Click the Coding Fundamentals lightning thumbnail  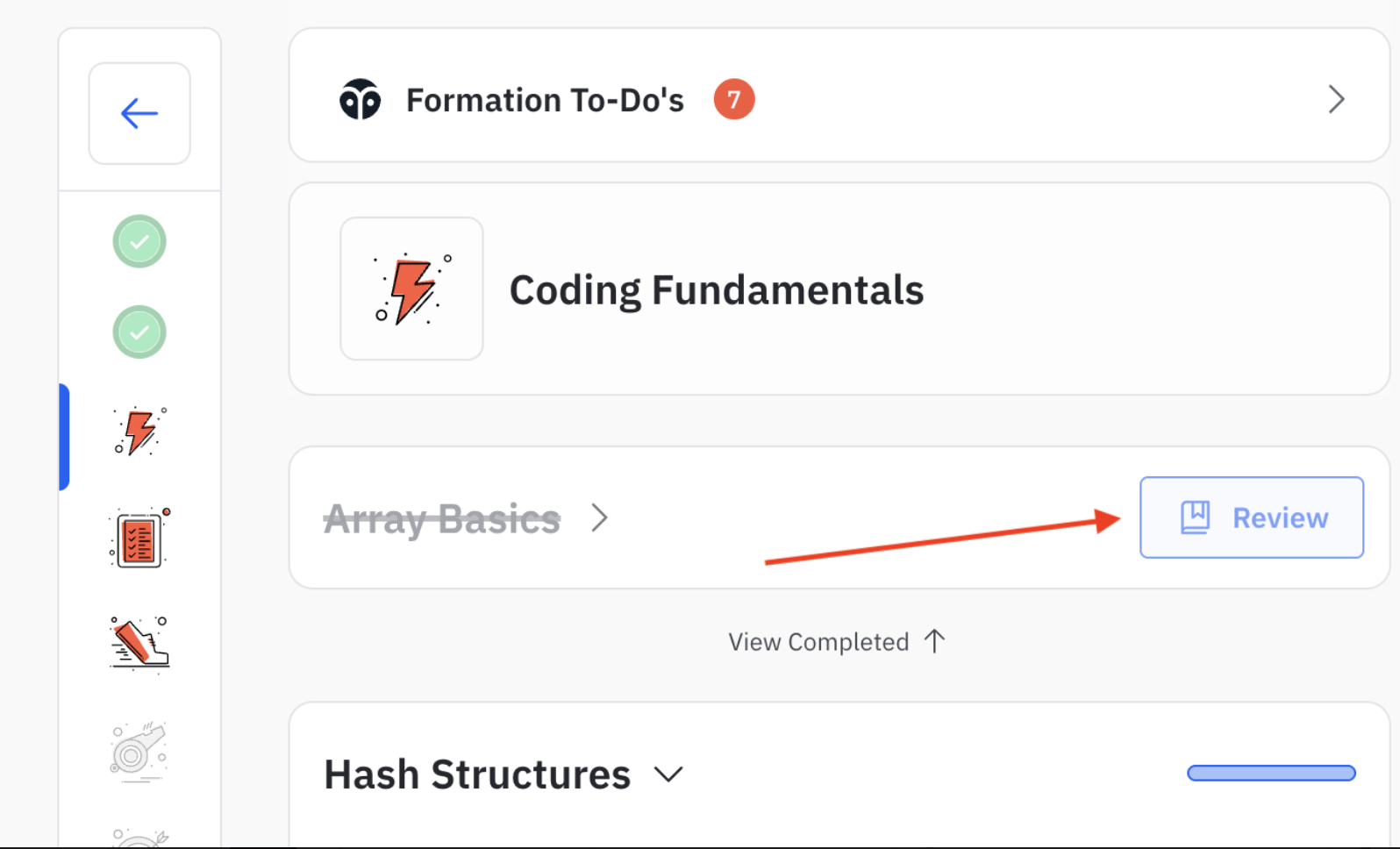(x=411, y=289)
